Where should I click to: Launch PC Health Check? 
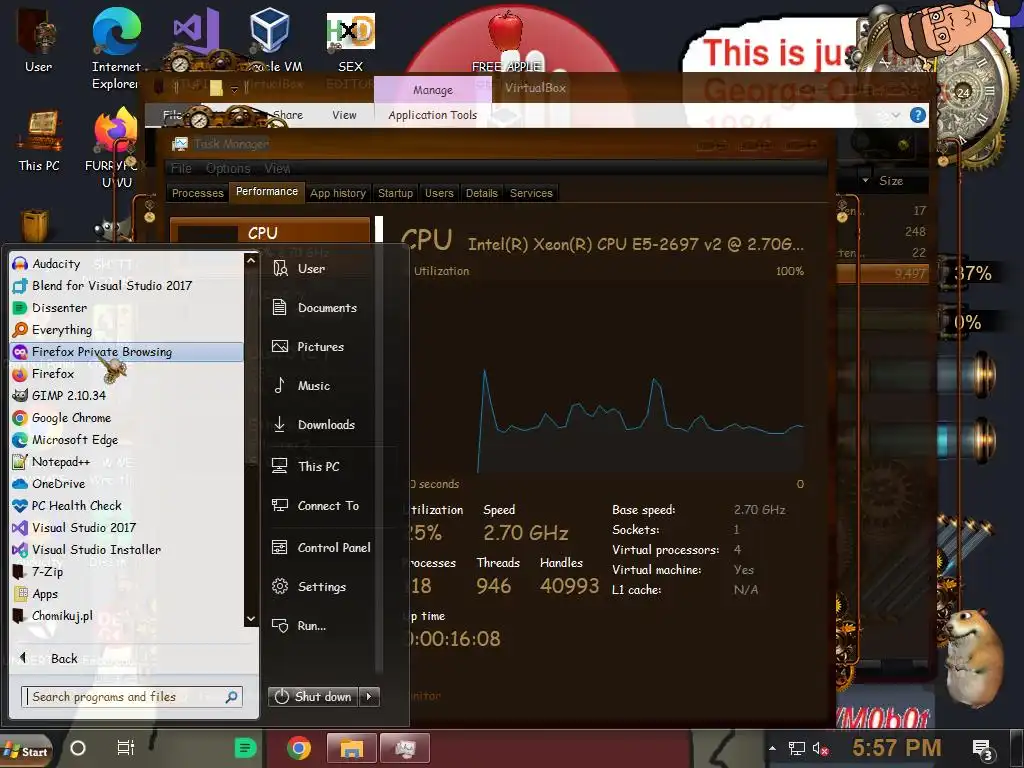click(127, 505)
